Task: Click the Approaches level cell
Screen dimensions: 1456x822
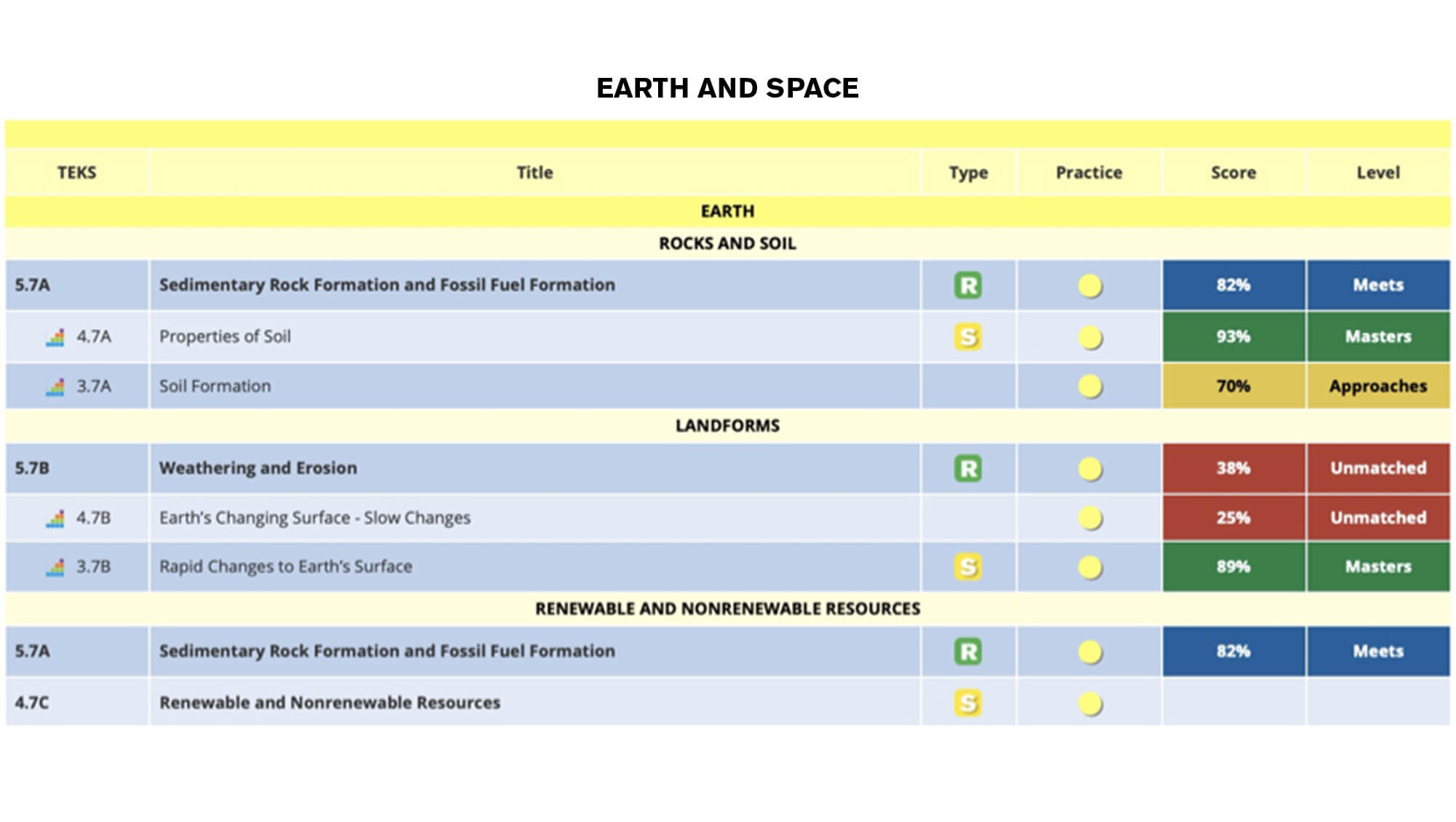Action: pos(1378,386)
